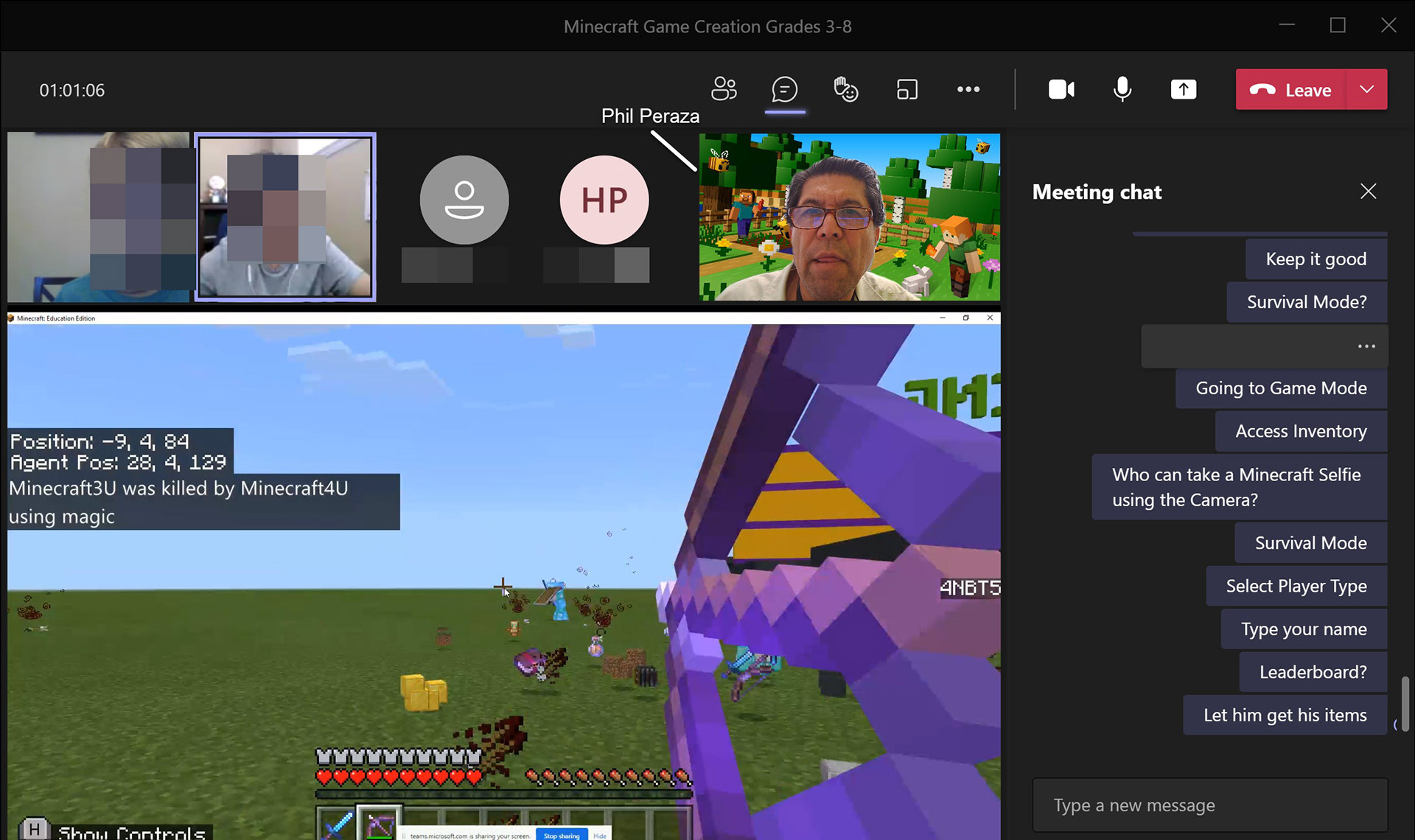Click the Type a new message field
The width and height of the screenshot is (1415, 840).
click(x=1209, y=805)
